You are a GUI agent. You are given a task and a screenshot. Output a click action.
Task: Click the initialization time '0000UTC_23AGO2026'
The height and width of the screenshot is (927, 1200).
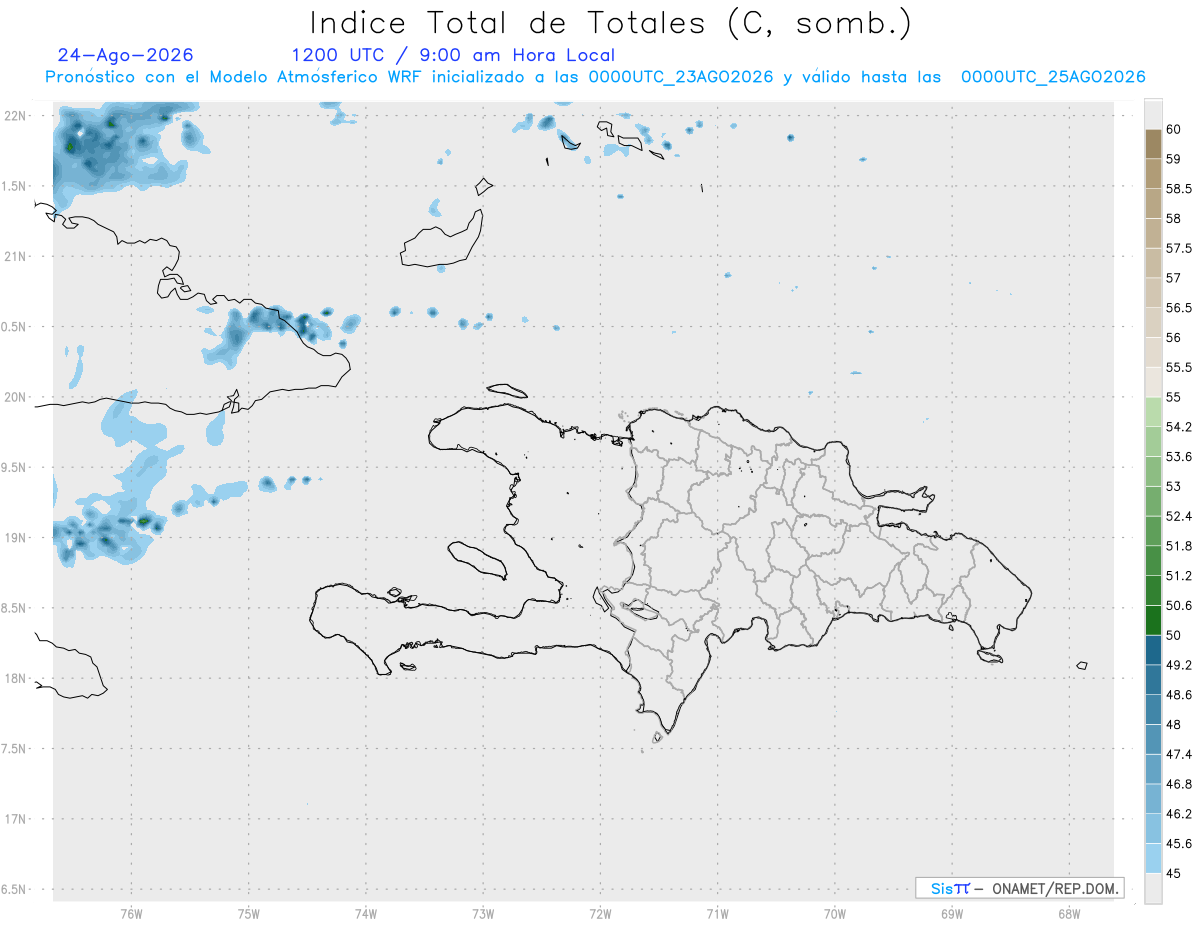click(x=681, y=77)
